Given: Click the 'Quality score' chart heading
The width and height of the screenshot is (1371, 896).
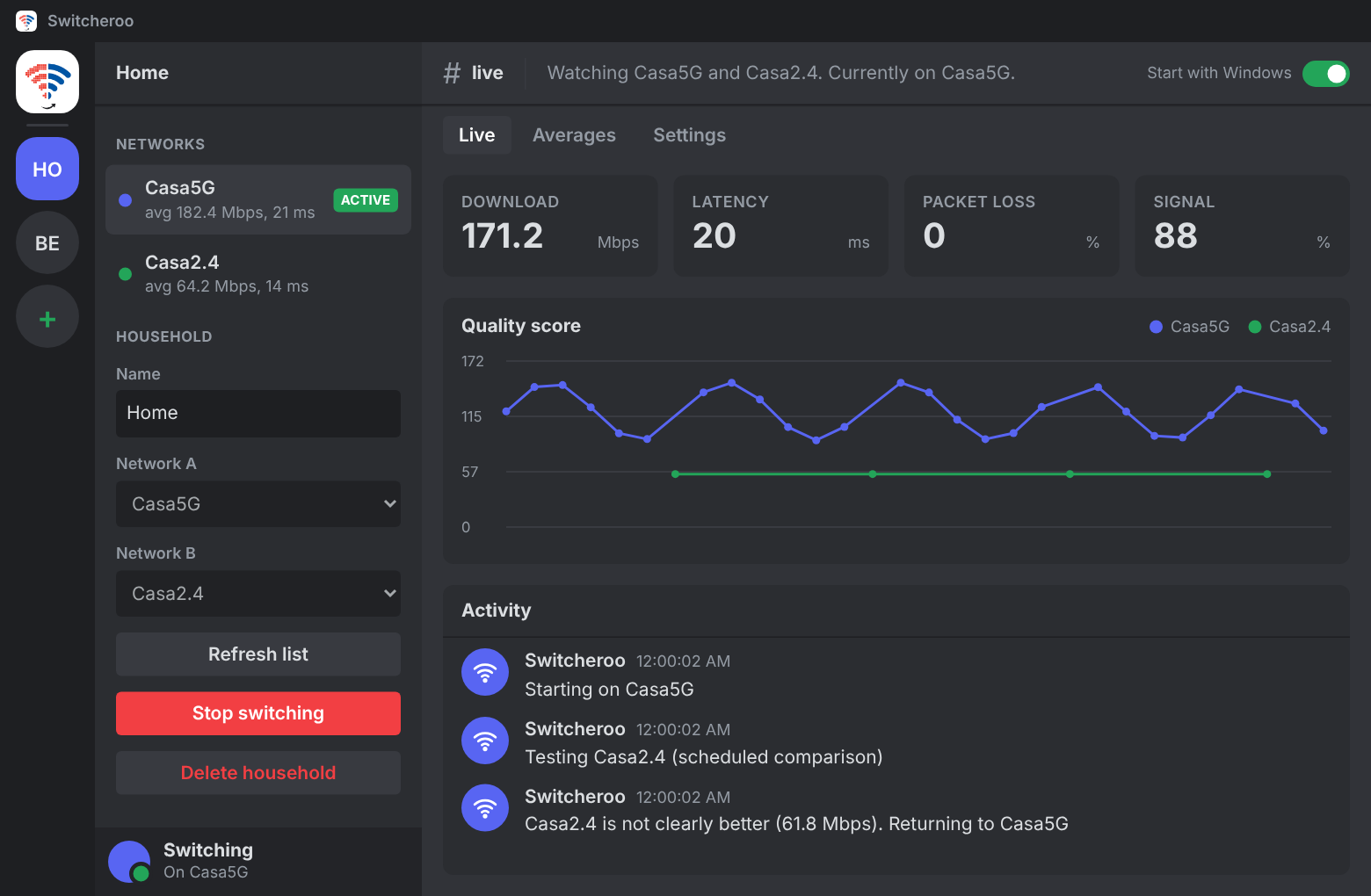Looking at the screenshot, I should coord(521,326).
